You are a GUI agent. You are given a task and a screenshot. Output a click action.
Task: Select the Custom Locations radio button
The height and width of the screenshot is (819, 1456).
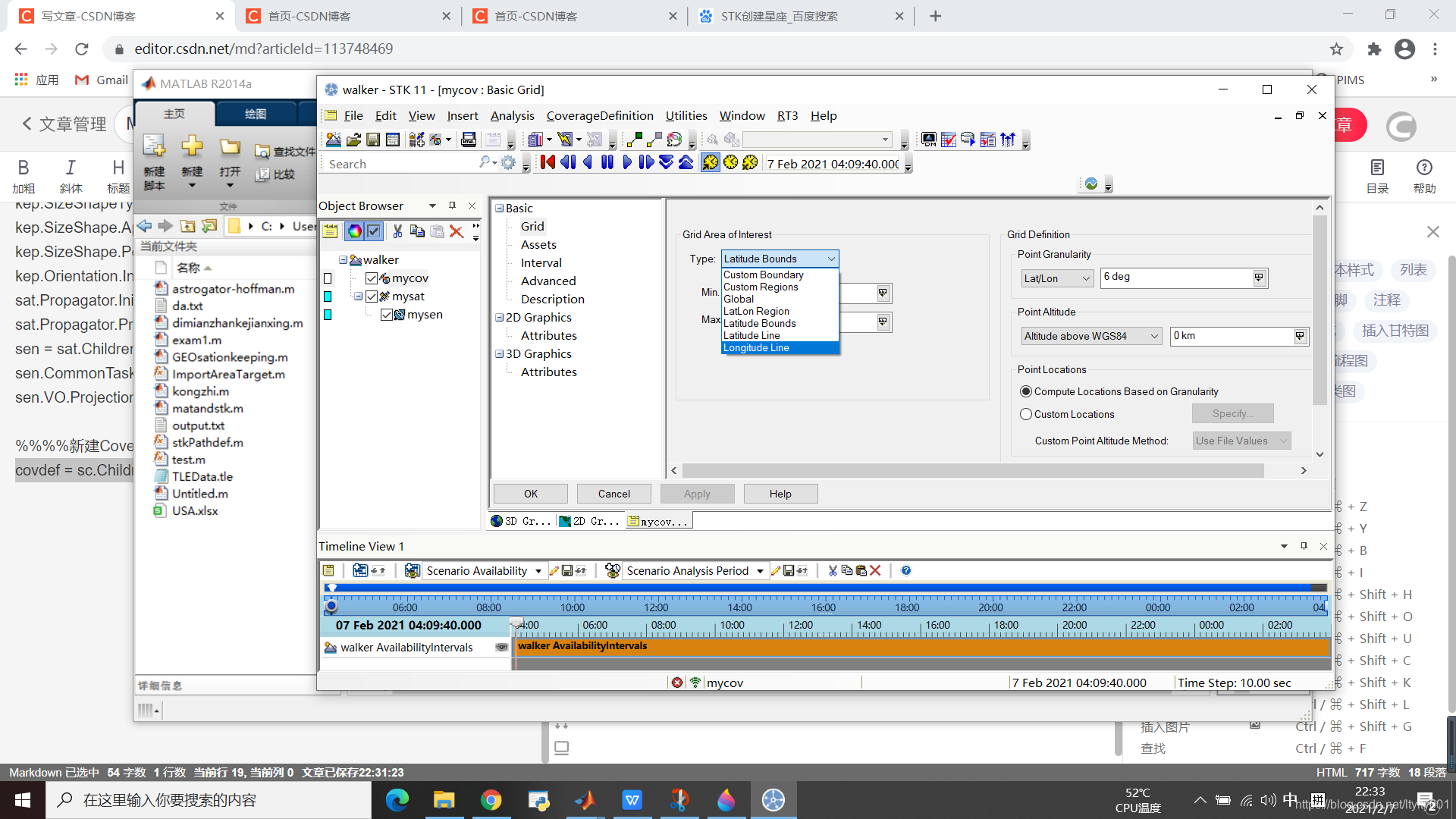1026,414
